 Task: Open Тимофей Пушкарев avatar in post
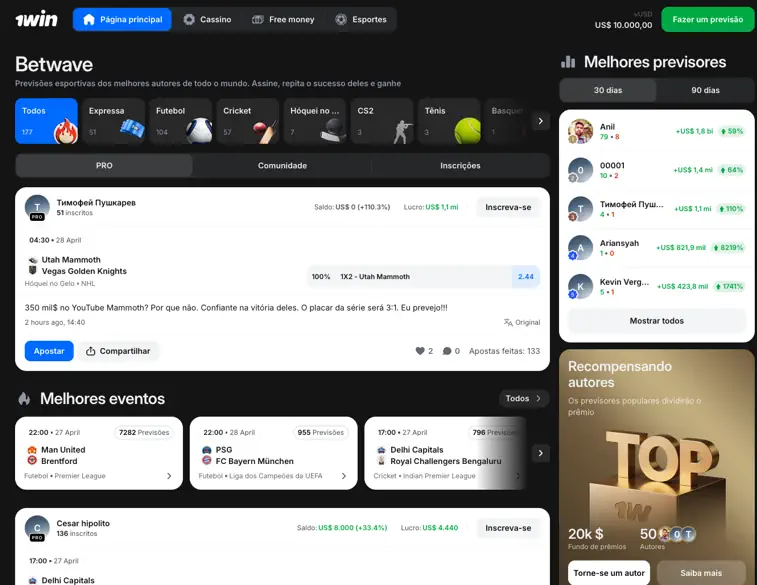tap(37, 208)
